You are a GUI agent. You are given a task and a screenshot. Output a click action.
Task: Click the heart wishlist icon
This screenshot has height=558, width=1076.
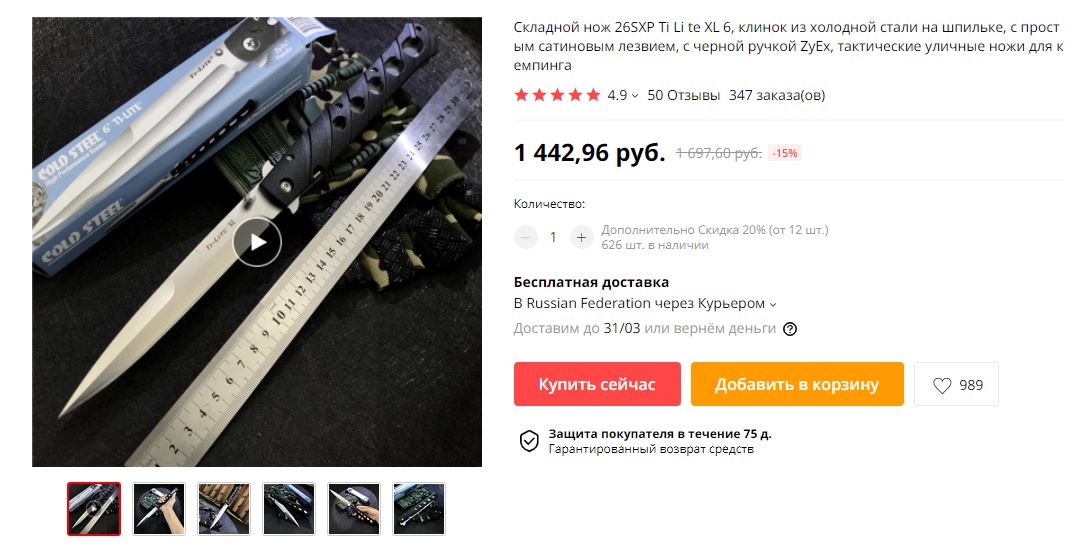tap(942, 385)
